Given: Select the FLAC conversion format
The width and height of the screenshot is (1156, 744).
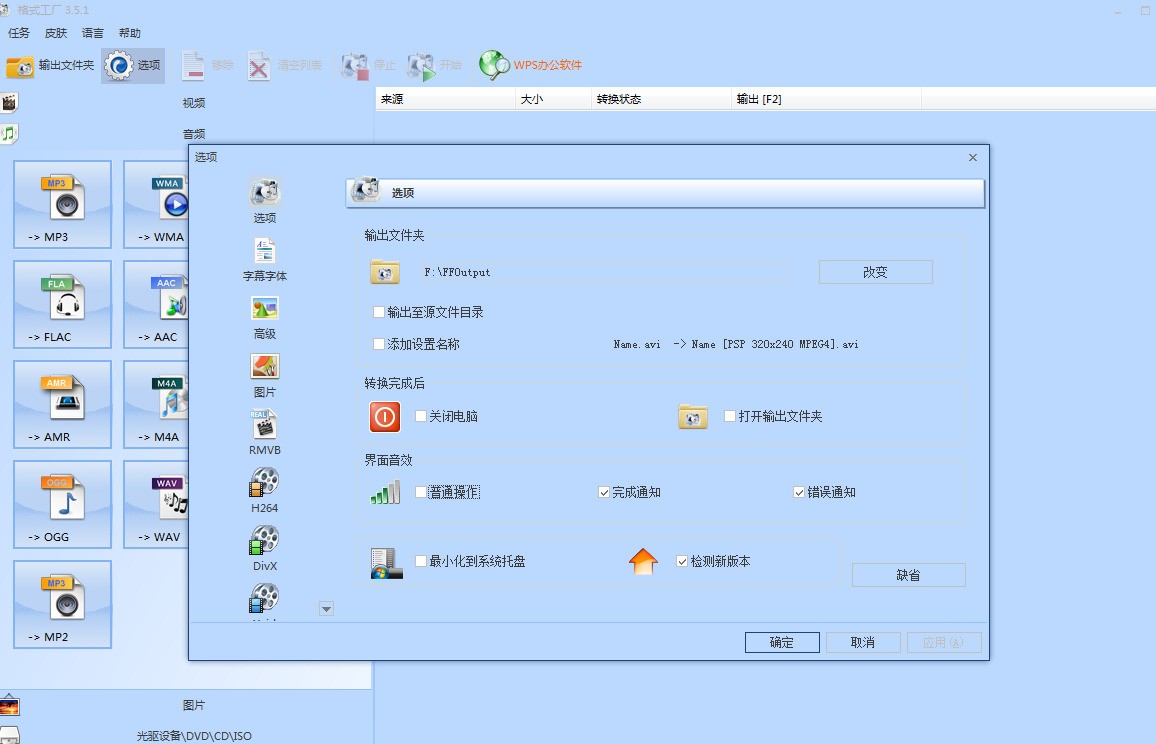Looking at the screenshot, I should click(x=62, y=305).
